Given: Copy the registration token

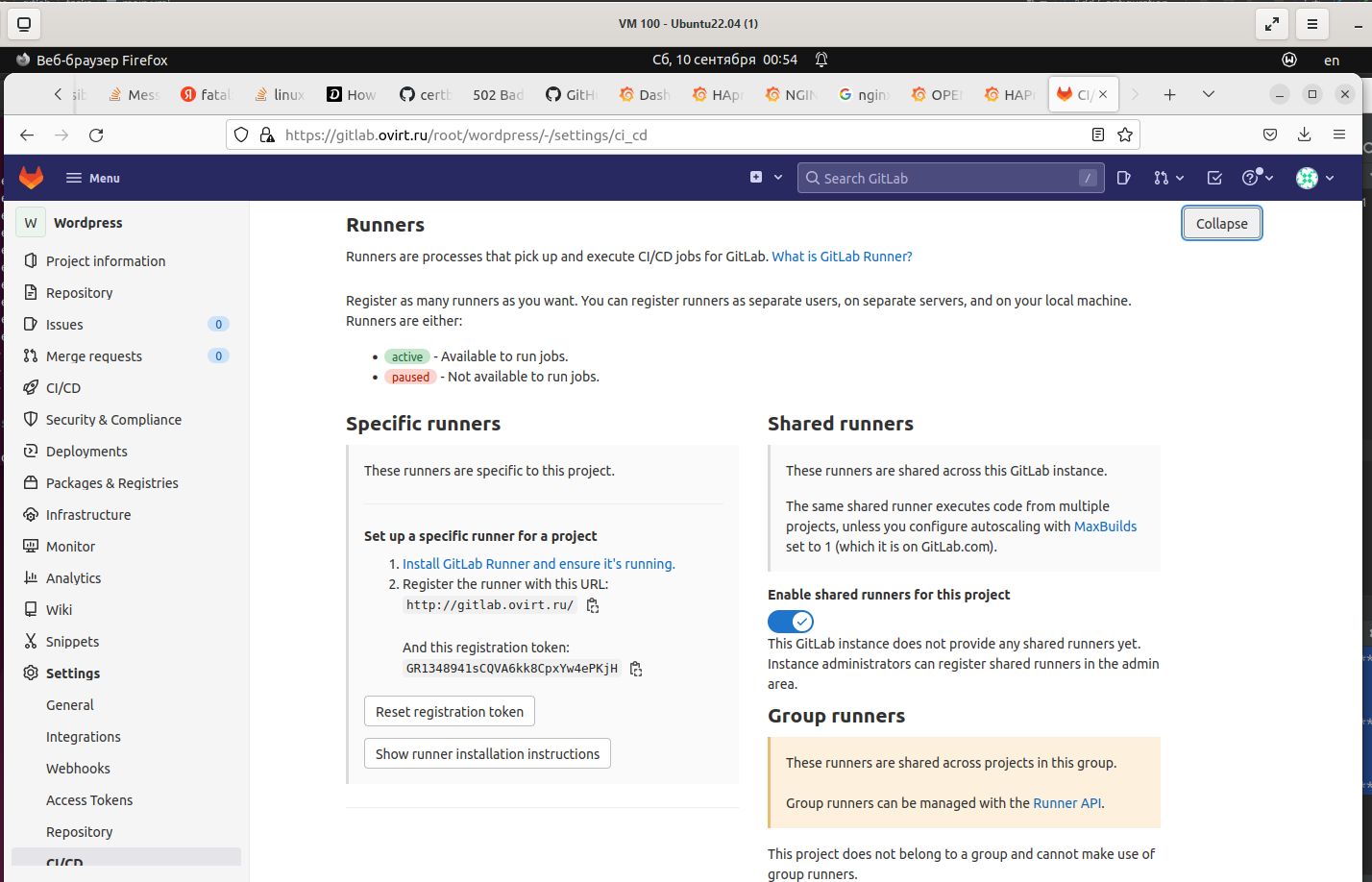Looking at the screenshot, I should point(636,669).
